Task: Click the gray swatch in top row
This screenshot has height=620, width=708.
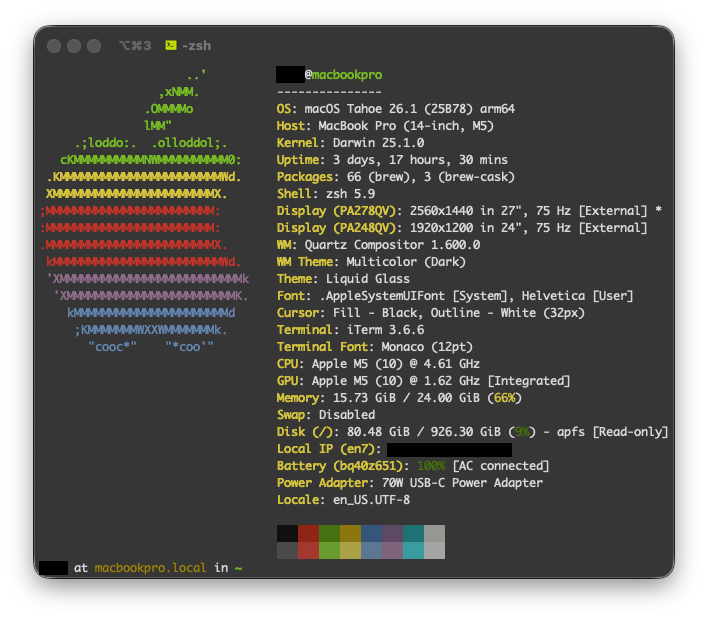Action: pyautogui.click(x=434, y=533)
